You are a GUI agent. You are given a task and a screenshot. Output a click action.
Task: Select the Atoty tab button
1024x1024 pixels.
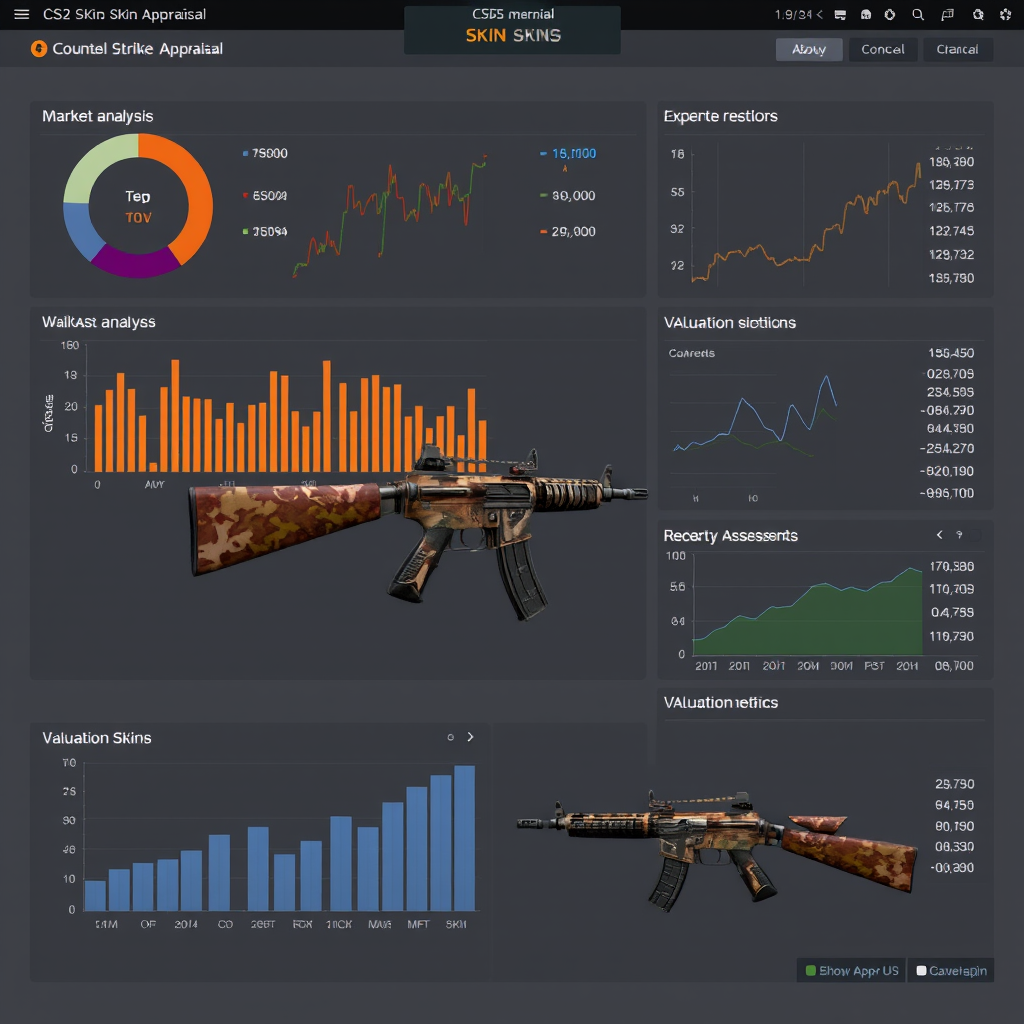(808, 50)
